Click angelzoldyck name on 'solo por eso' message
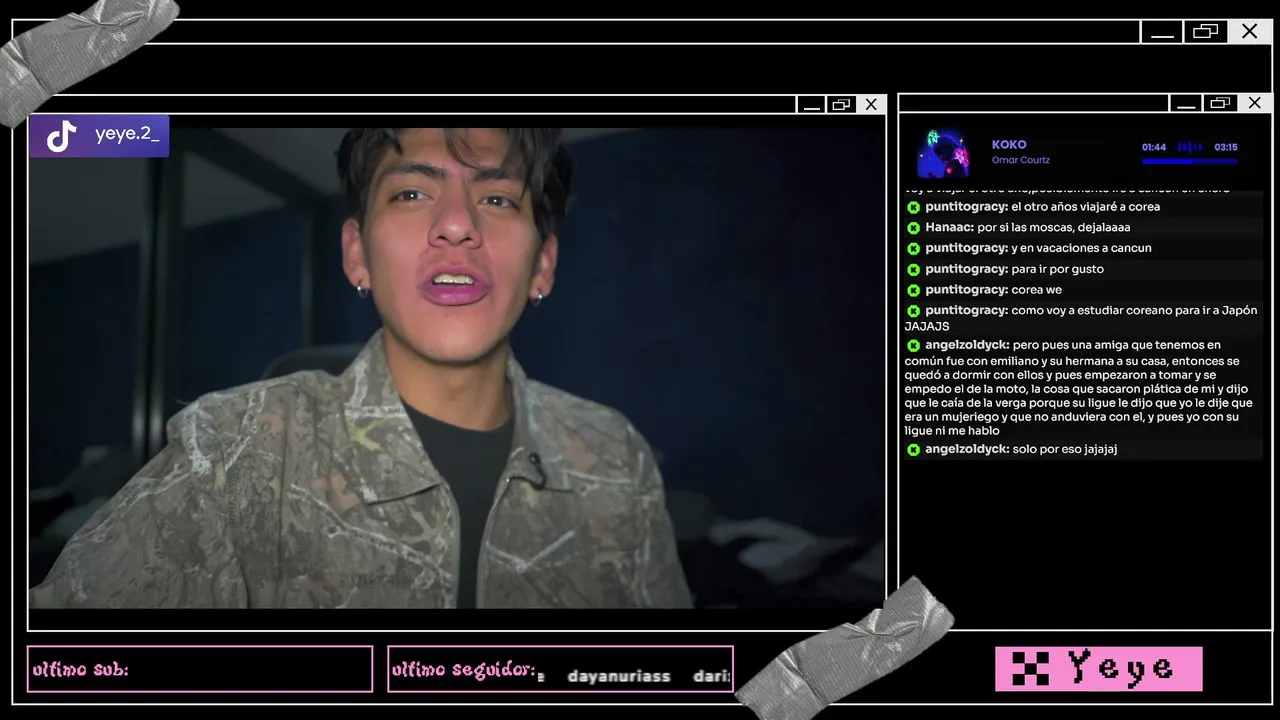 coord(968,449)
